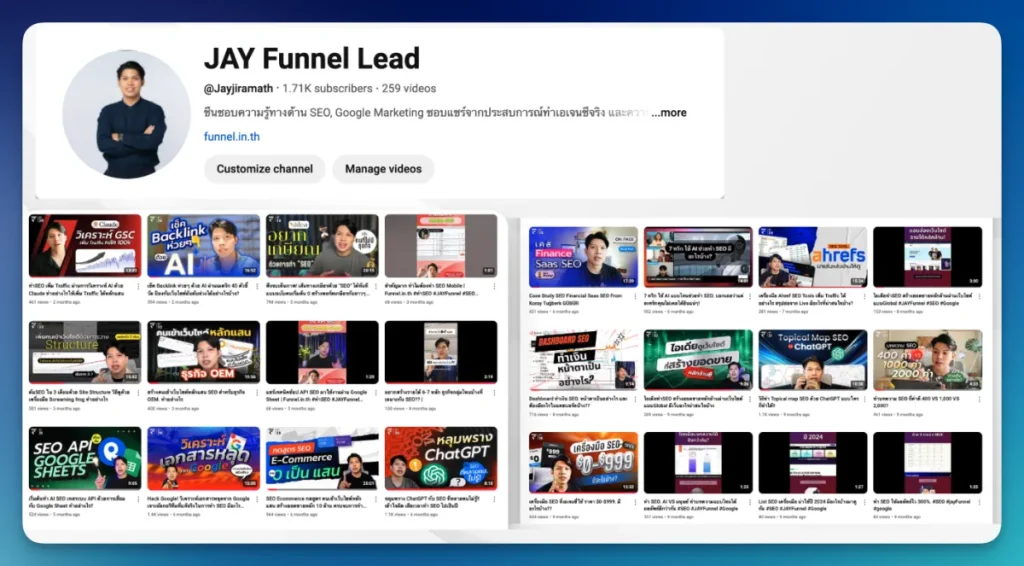The height and width of the screenshot is (566, 1024).
Task: Open the Customize channel button
Action: pos(264,169)
